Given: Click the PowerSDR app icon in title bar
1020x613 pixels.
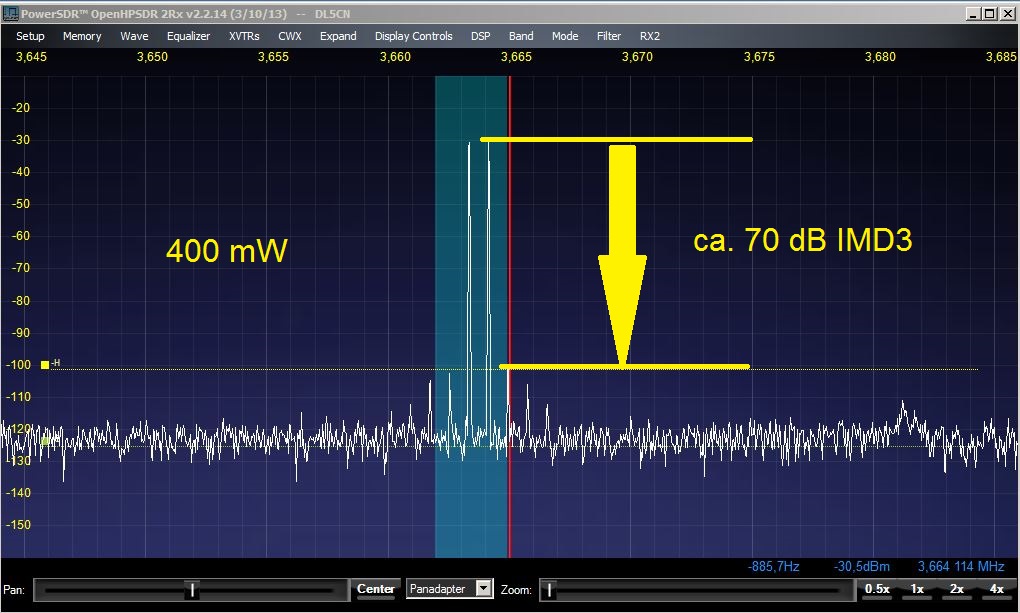Looking at the screenshot, I should pos(10,13).
